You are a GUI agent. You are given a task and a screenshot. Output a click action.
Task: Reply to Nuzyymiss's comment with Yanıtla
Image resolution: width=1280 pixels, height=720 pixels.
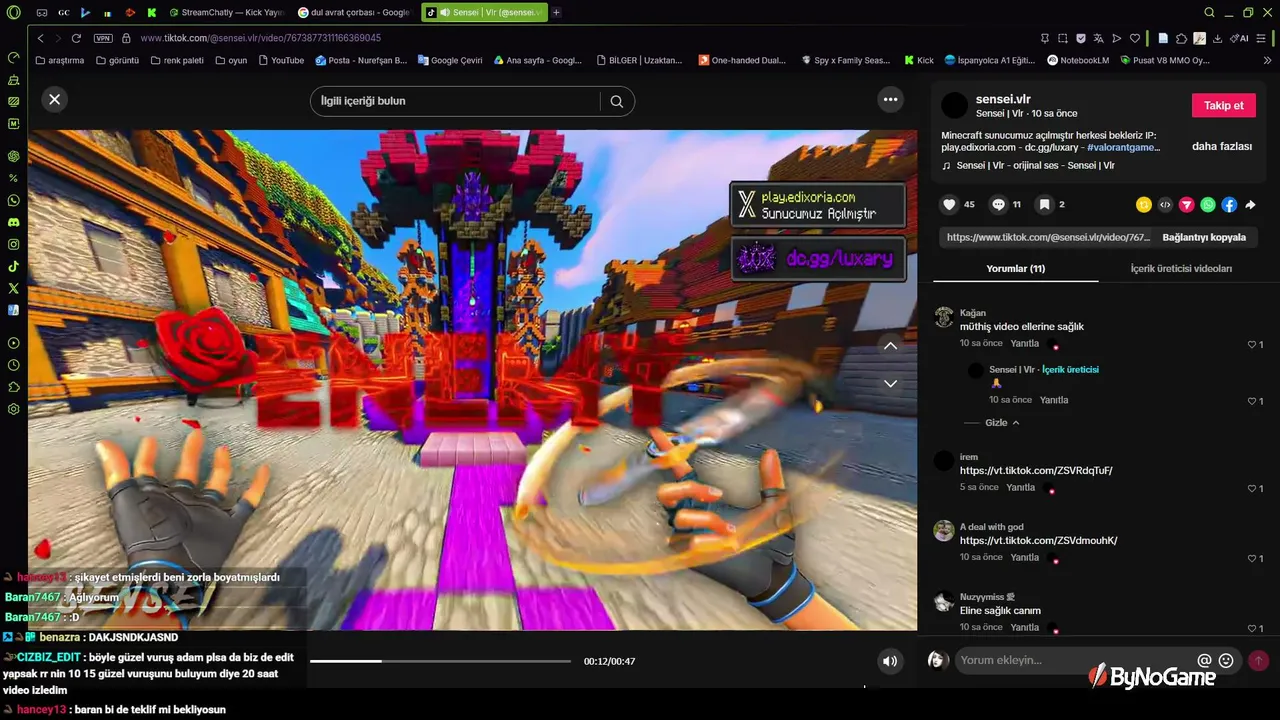click(x=1024, y=628)
